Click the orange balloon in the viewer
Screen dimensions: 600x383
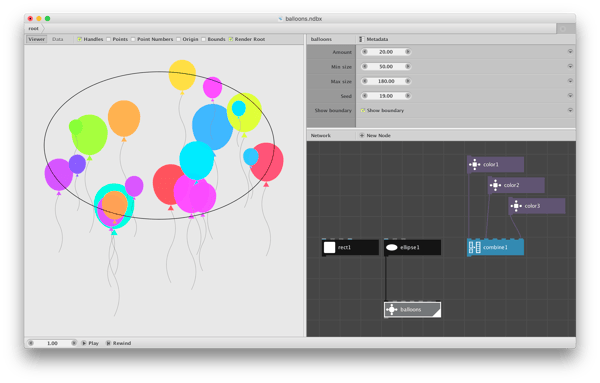[124, 119]
